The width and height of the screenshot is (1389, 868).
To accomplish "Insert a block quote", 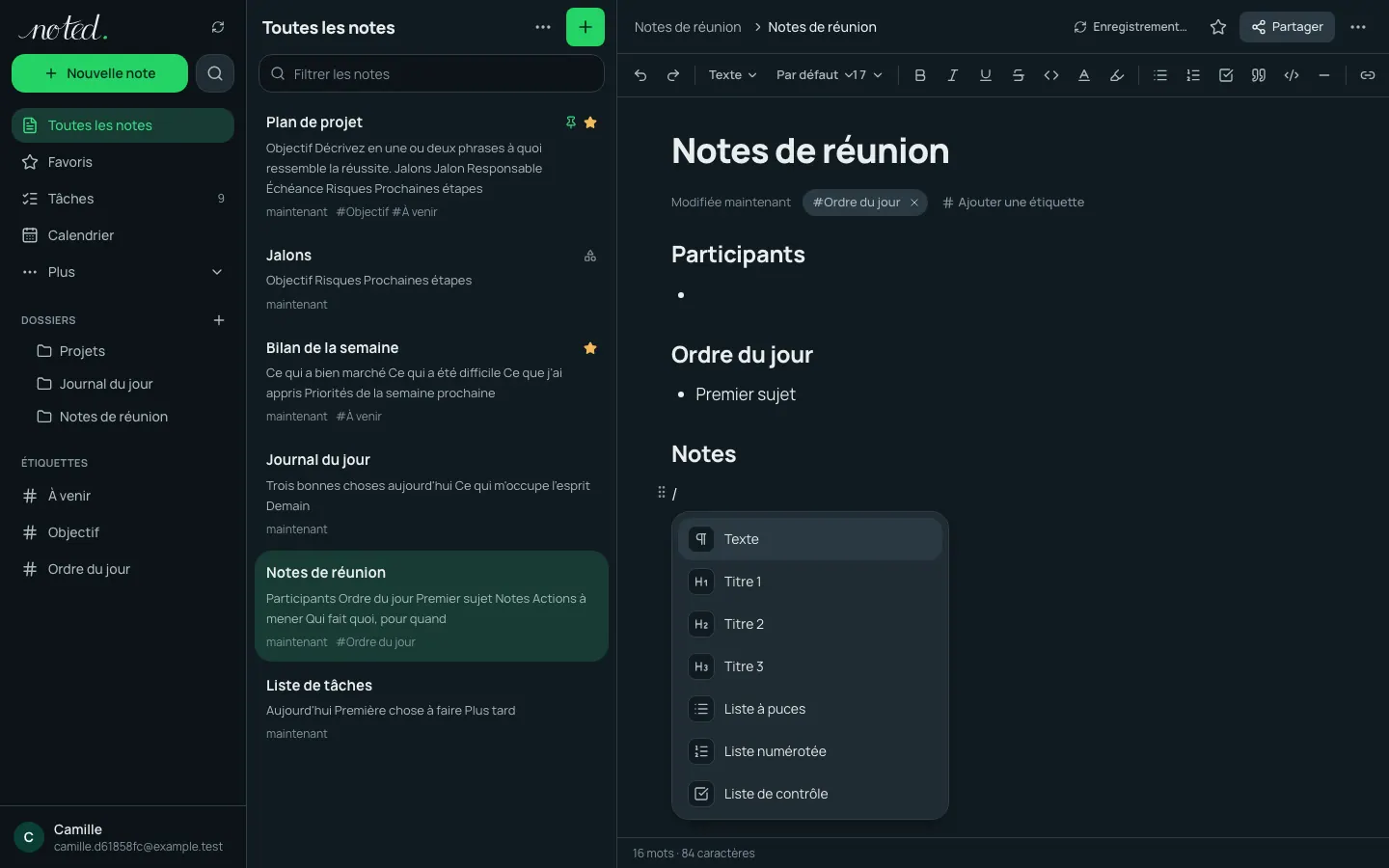I will pyautogui.click(x=1259, y=75).
